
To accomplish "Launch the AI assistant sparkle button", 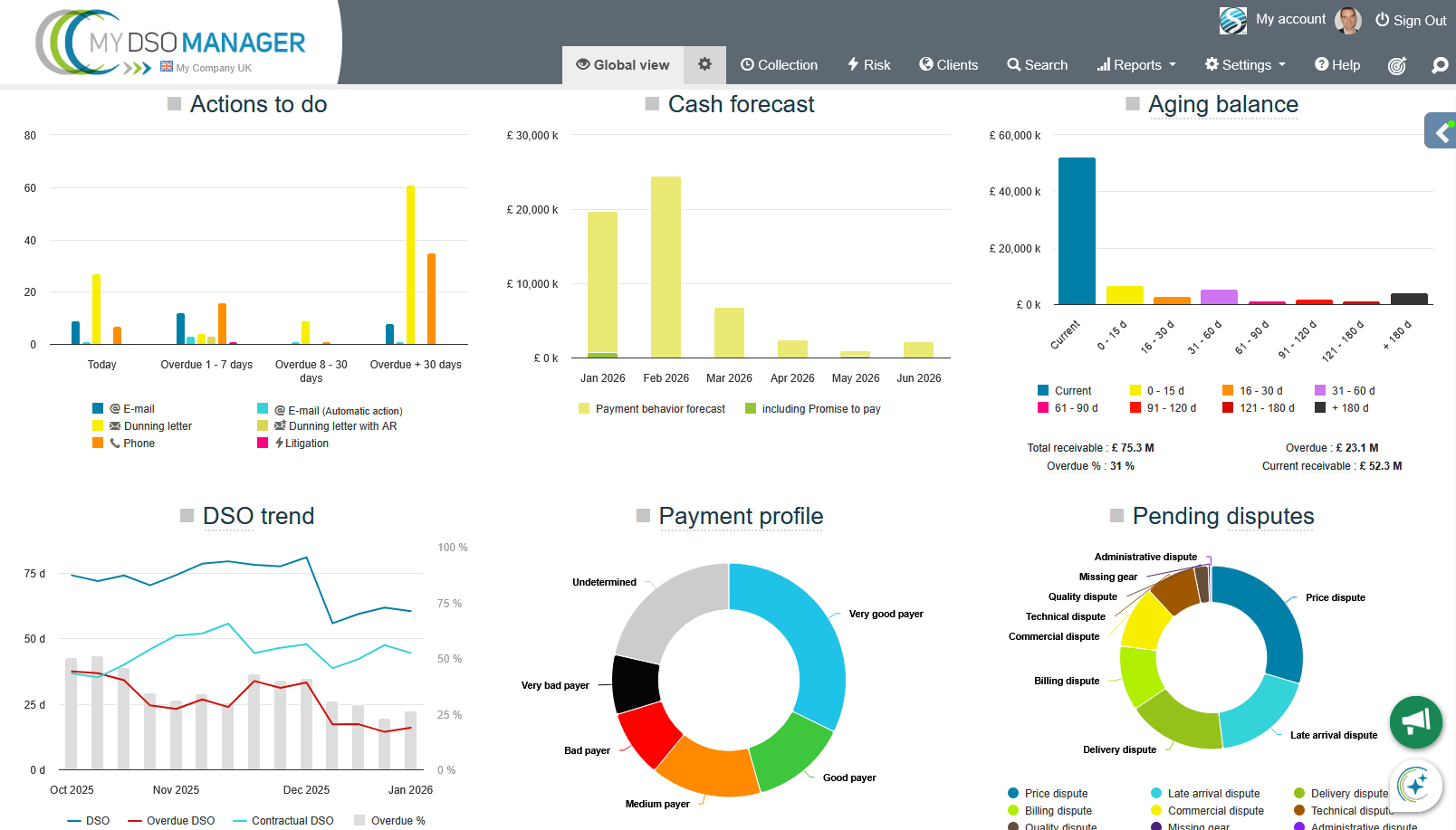I will click(x=1414, y=784).
